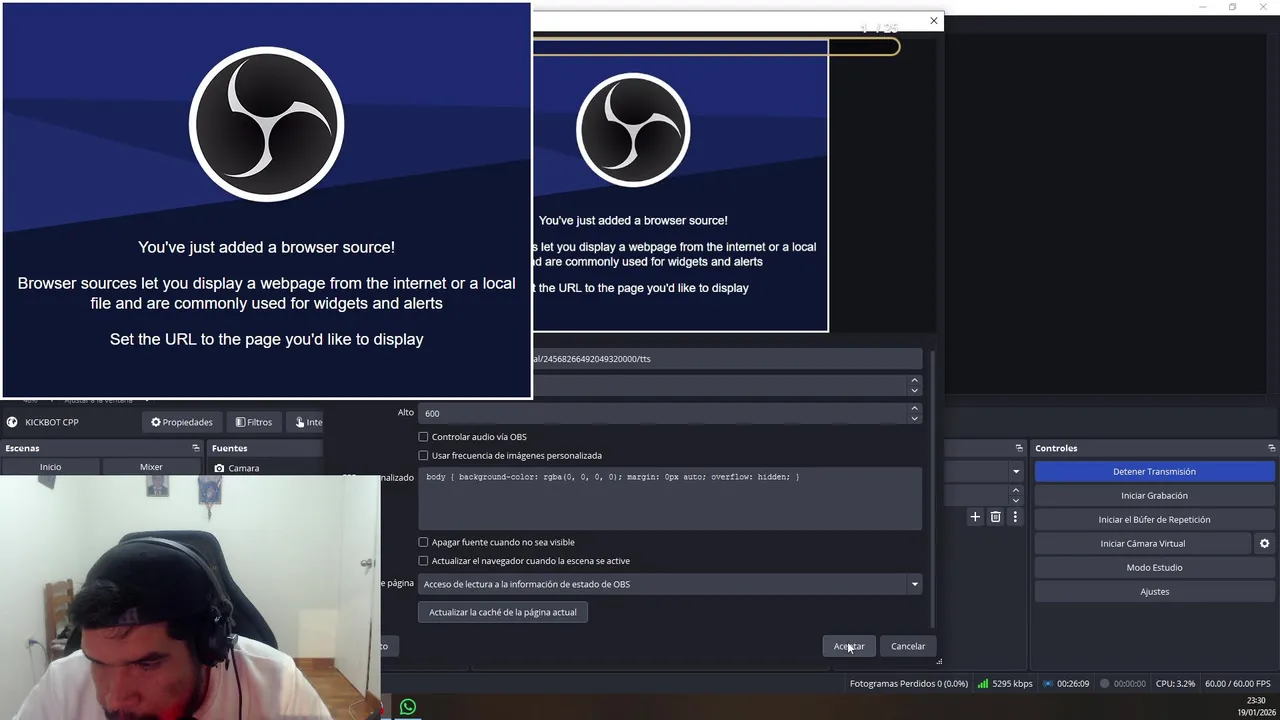Image resolution: width=1280 pixels, height=720 pixels.
Task: Click the URL field ending in /tts
Action: (726, 359)
